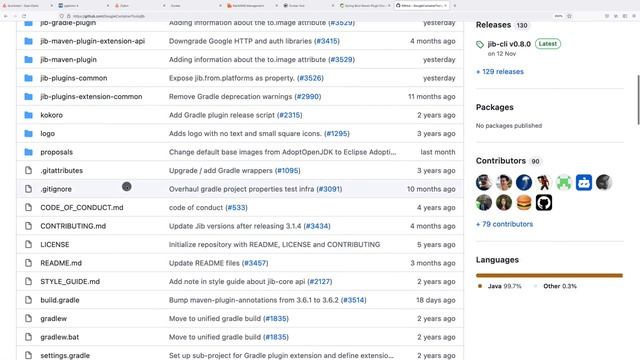The width and height of the screenshot is (640, 360).
Task: Click the build.gradle file icon
Action: click(x=28, y=300)
